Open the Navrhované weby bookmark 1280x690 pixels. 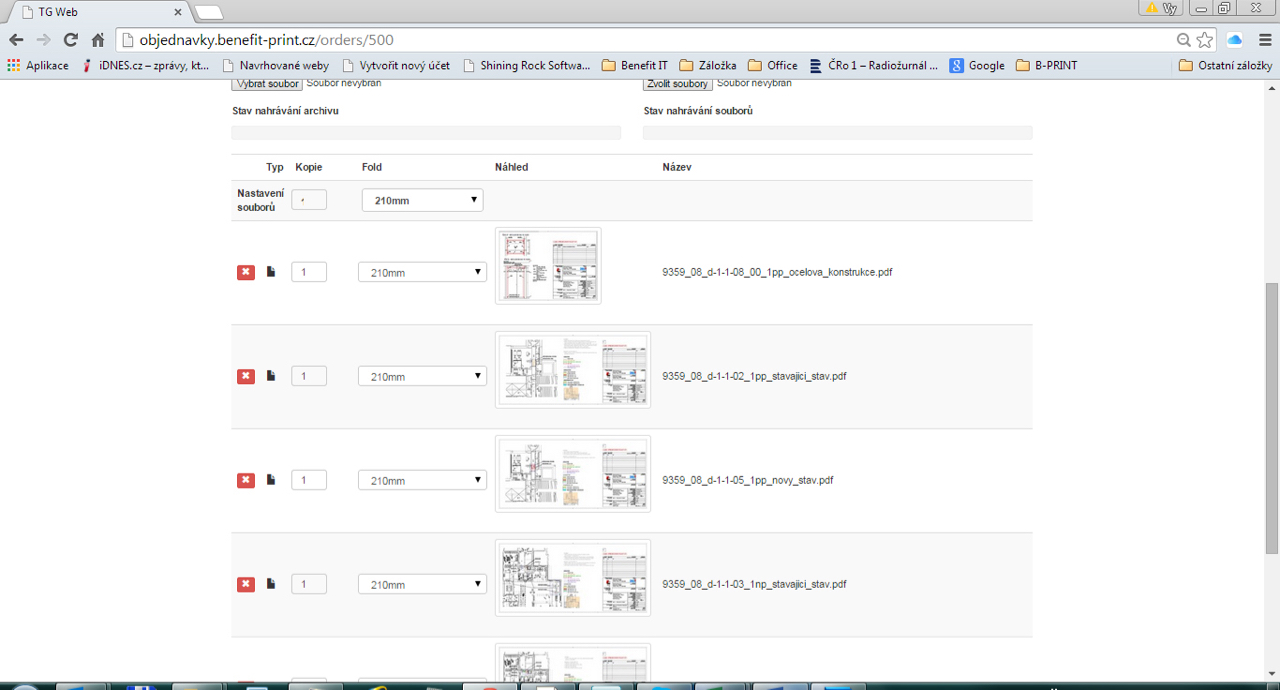275,65
